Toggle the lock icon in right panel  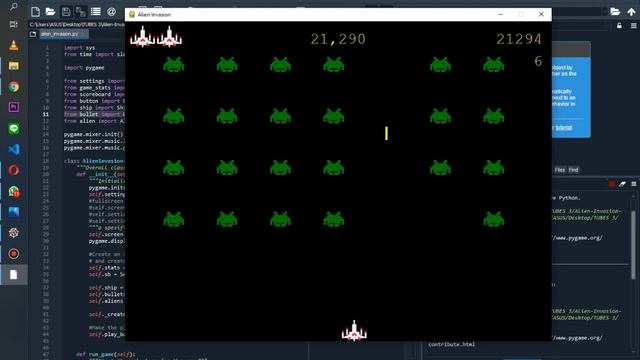619,26
